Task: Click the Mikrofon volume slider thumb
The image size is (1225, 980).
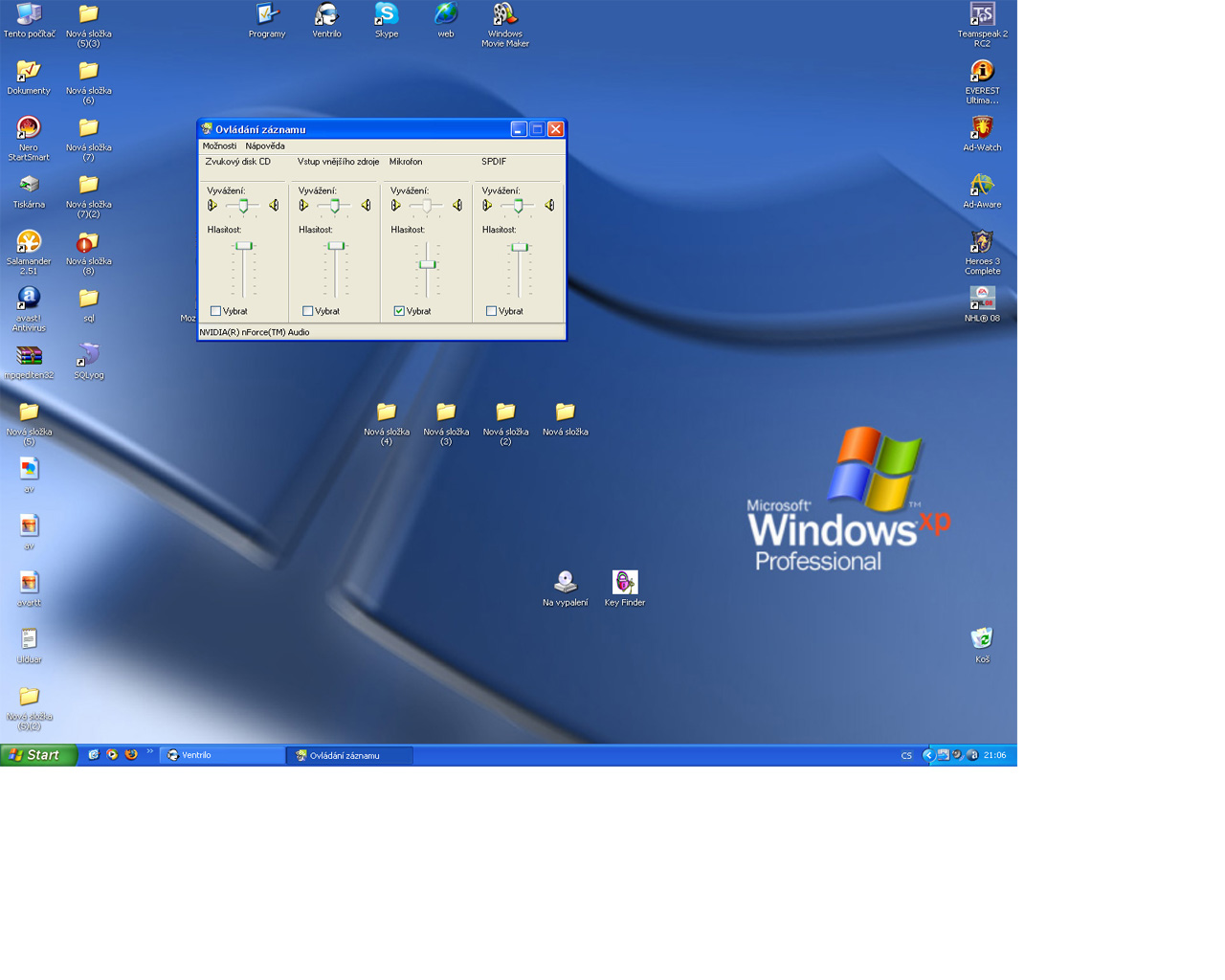Action: tap(427, 264)
